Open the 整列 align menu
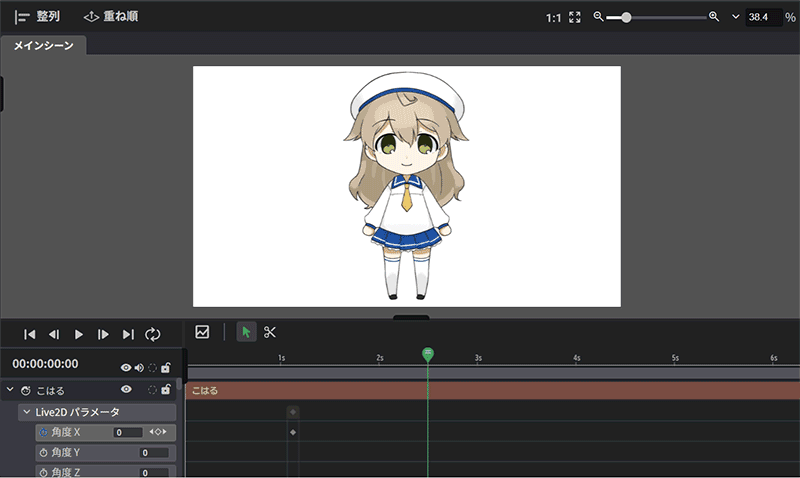Image resolution: width=800 pixels, height=478 pixels. click(37, 17)
